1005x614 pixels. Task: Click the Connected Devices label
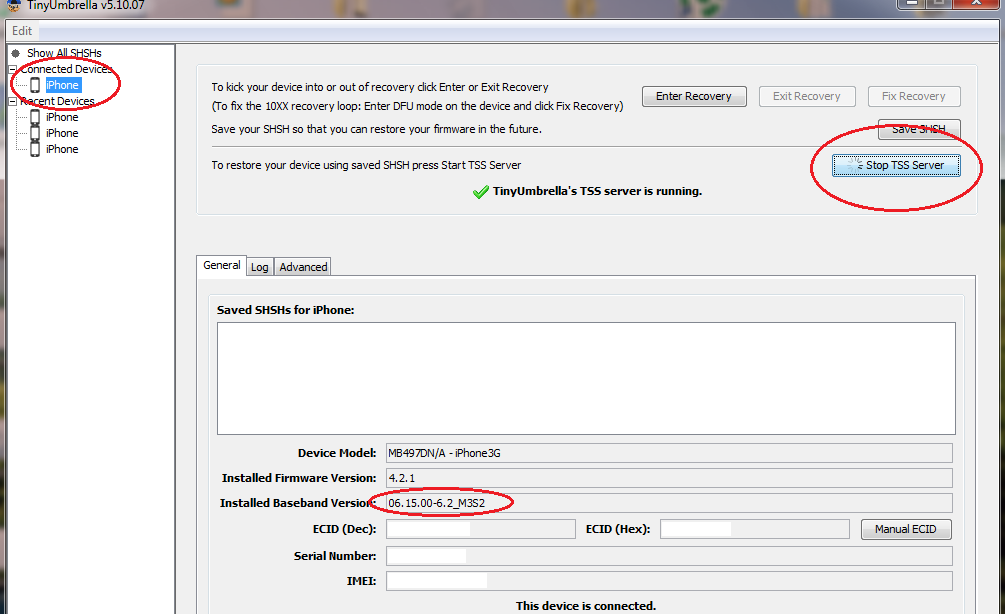(x=67, y=69)
